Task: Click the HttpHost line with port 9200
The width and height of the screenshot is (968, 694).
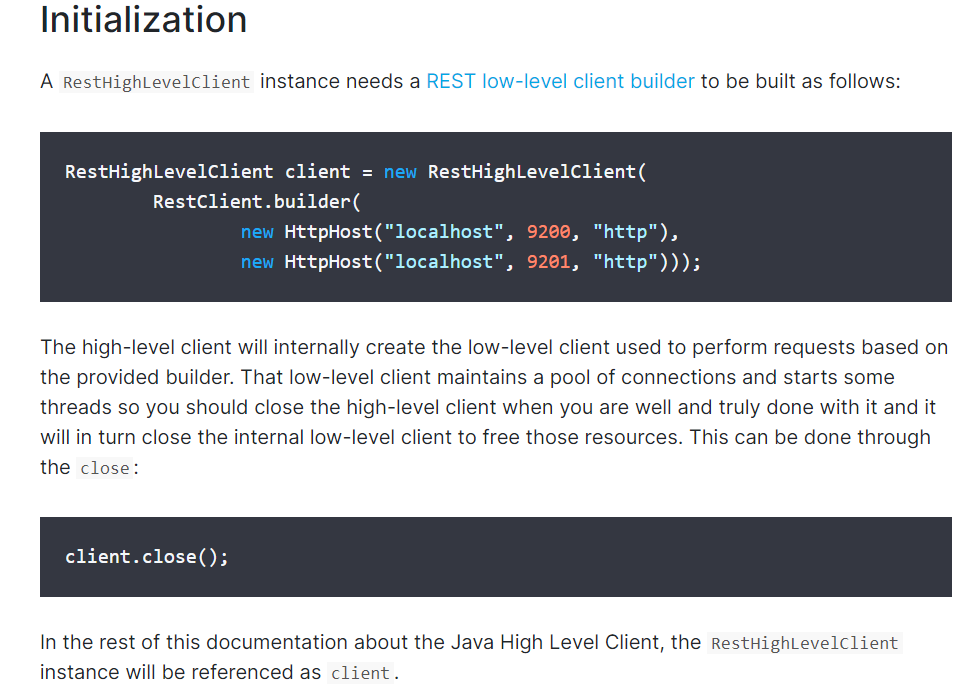Action: click(459, 232)
